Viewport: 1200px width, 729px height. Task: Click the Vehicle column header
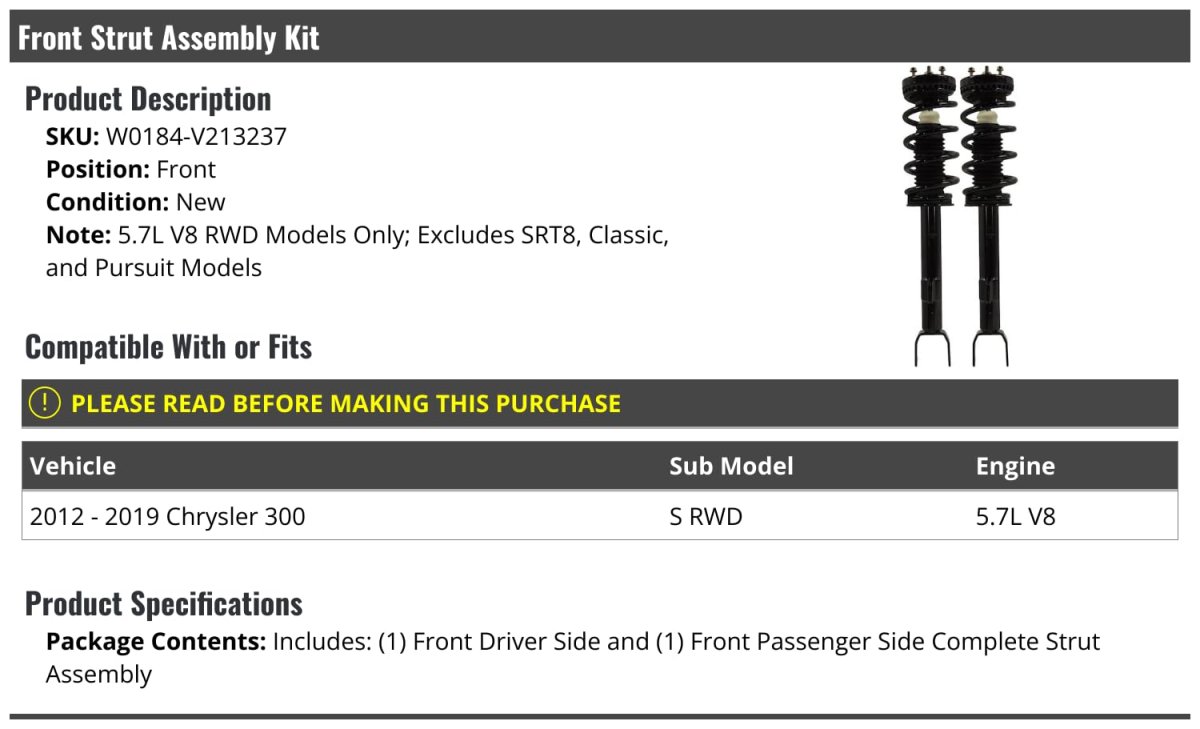pyautogui.click(x=73, y=466)
